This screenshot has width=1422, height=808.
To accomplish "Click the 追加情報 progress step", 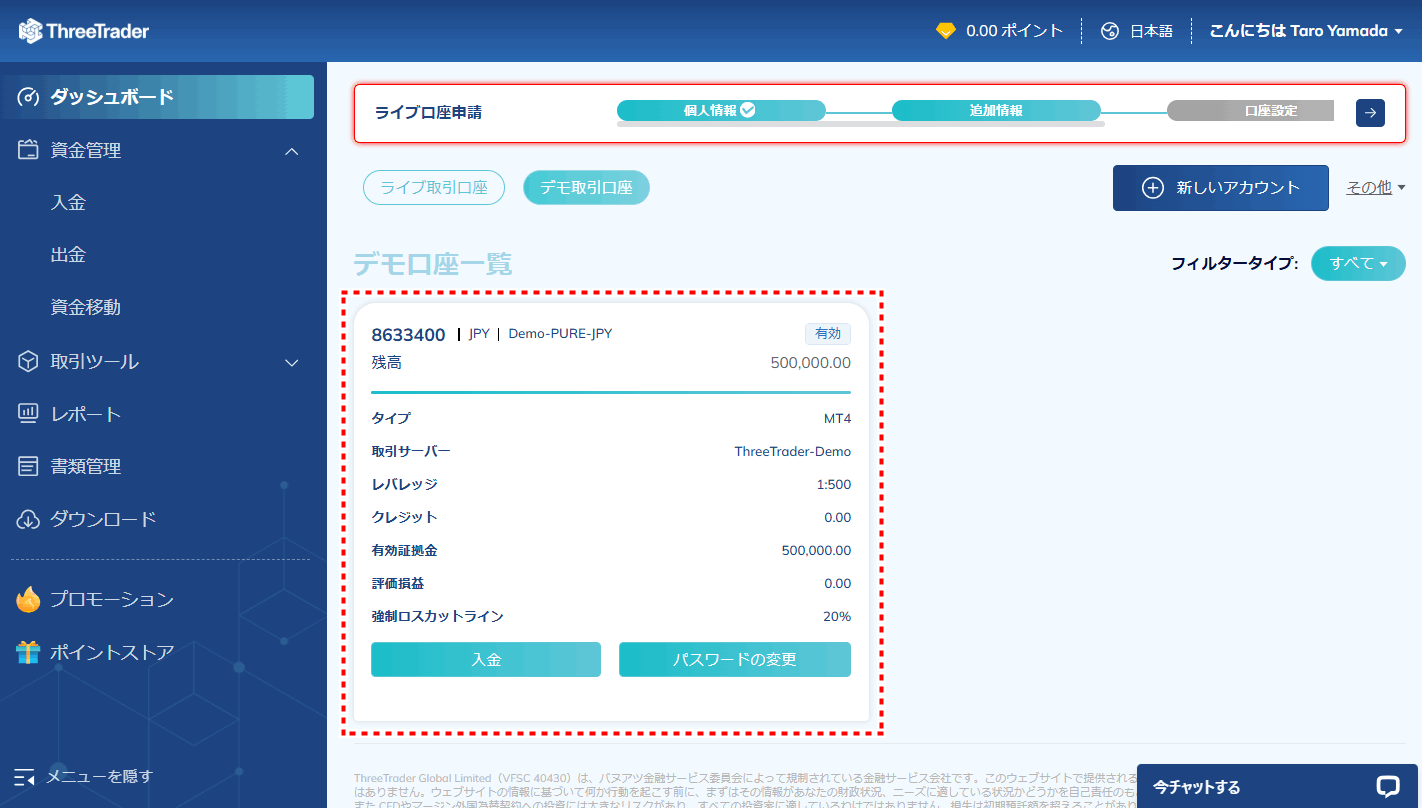I will coord(996,110).
